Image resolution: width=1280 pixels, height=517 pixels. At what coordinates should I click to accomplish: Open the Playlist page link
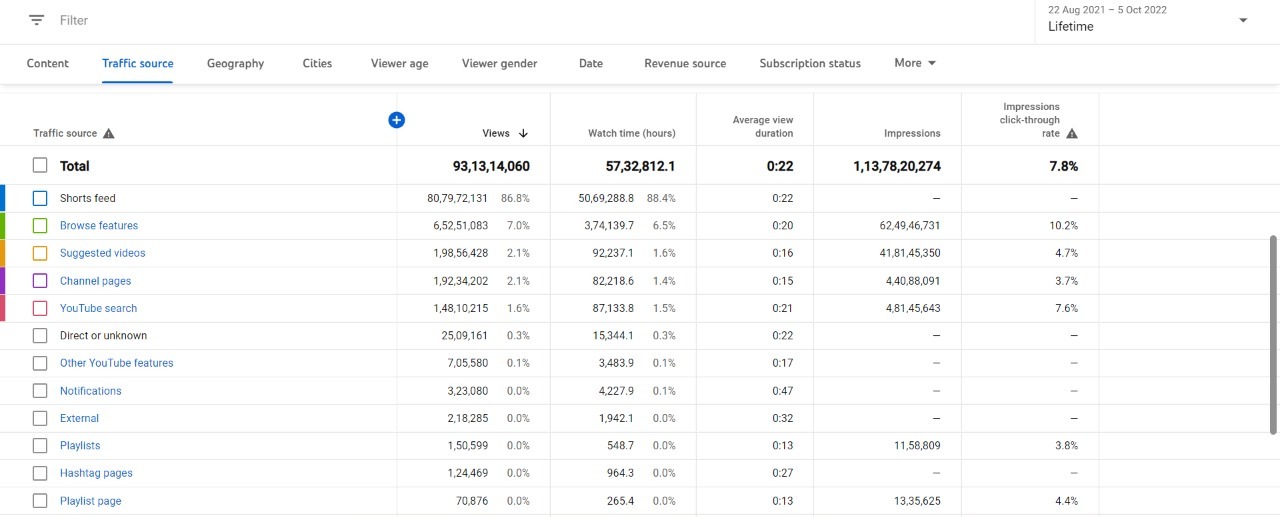coord(90,501)
